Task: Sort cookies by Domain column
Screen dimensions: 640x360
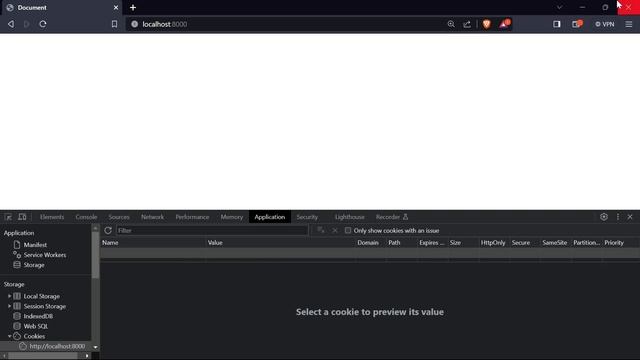Action: coord(371,242)
